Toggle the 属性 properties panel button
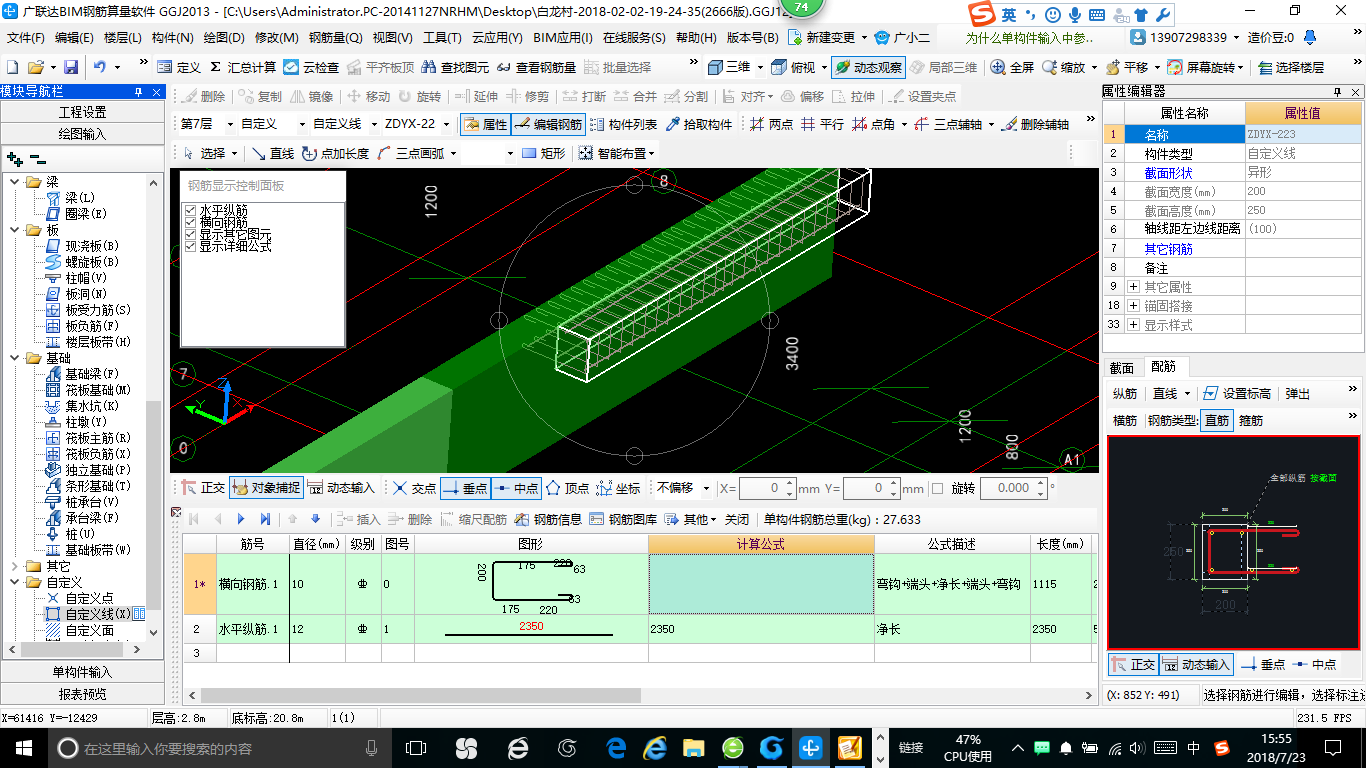 point(485,124)
